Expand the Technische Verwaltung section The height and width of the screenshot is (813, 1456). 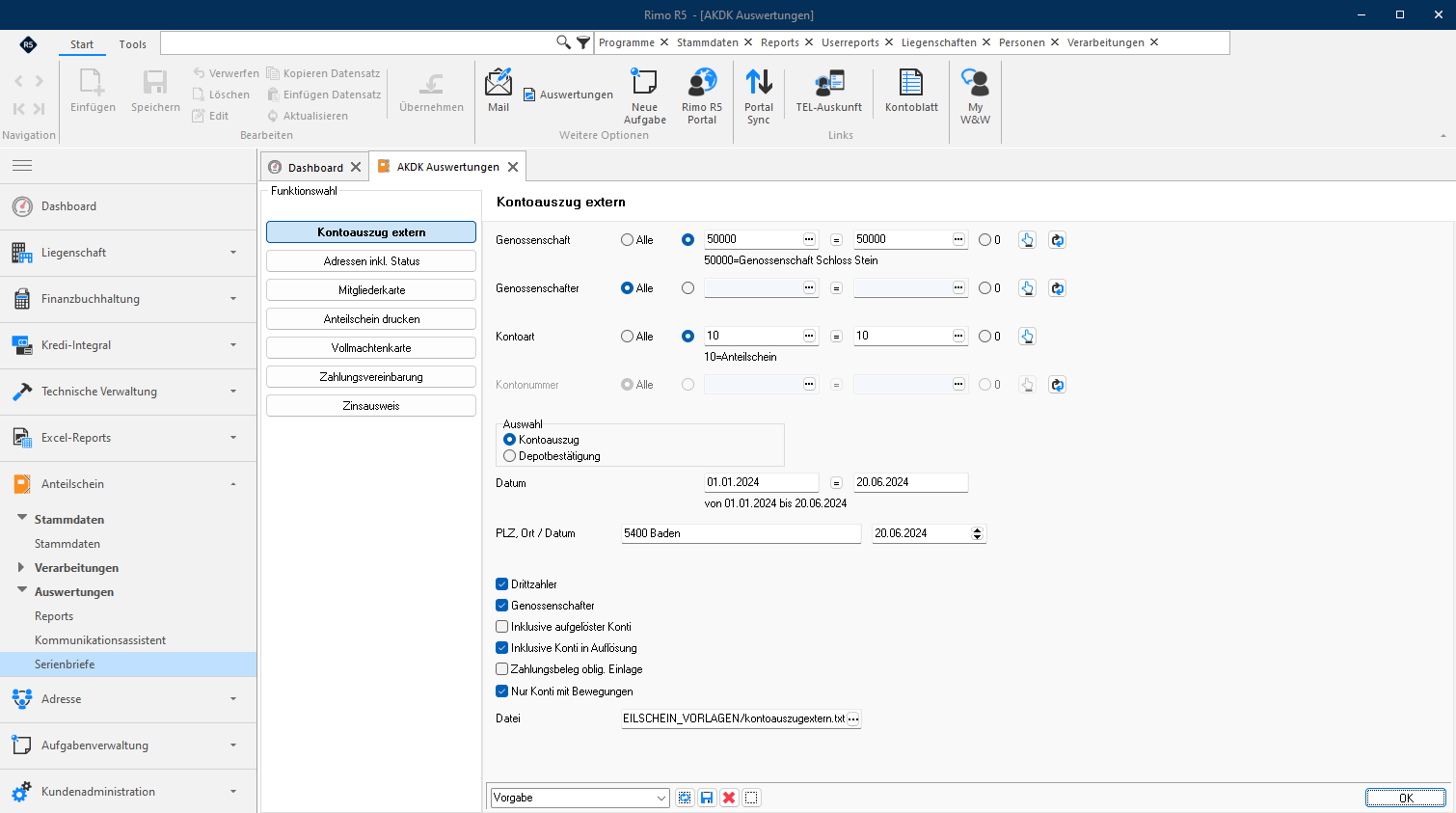click(128, 392)
